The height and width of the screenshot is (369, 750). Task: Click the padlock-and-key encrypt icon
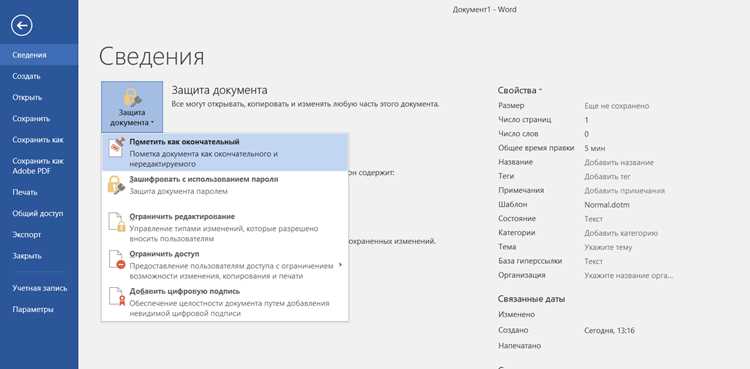pyautogui.click(x=116, y=185)
